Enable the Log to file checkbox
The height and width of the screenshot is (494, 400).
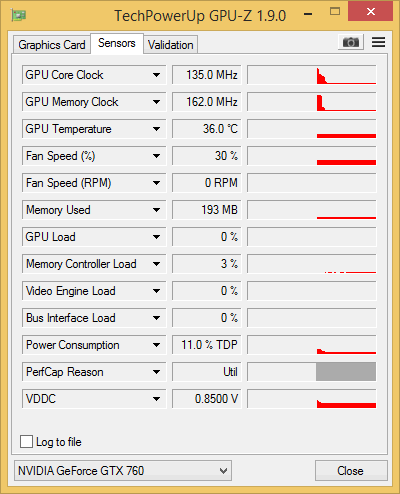coord(26,442)
